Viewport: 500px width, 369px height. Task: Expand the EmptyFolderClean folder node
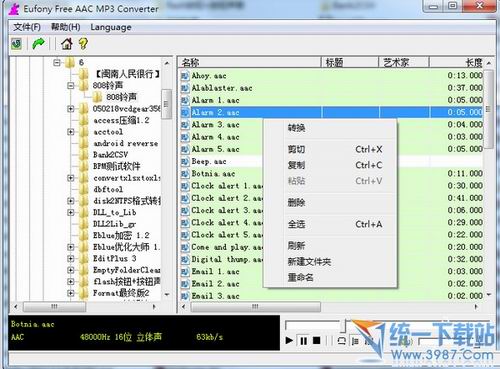click(71, 270)
